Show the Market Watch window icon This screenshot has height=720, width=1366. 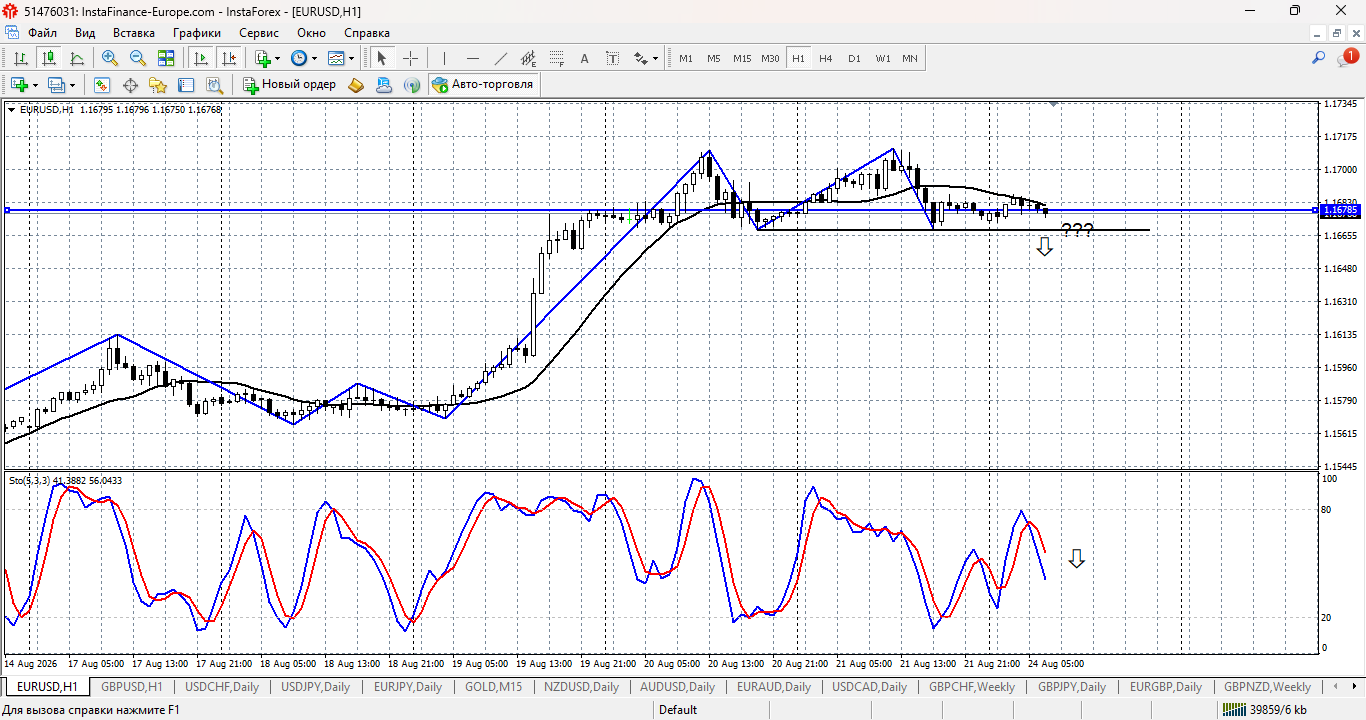102,85
